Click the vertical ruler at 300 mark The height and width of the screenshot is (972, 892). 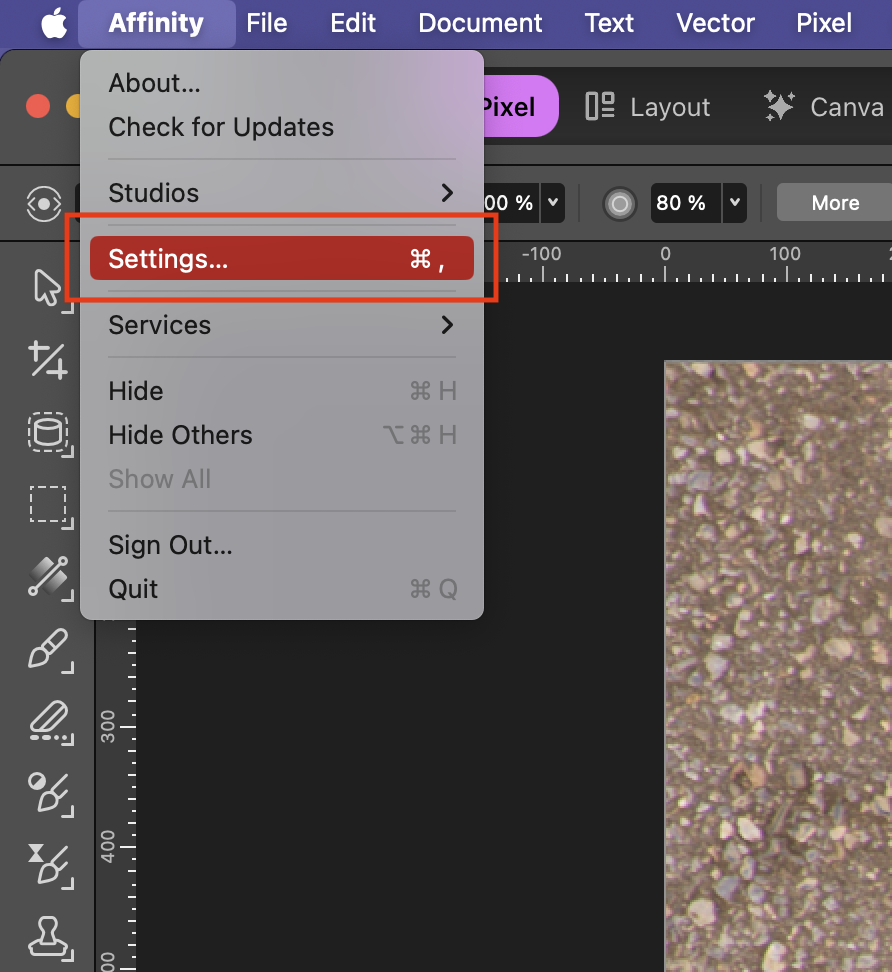pos(117,727)
